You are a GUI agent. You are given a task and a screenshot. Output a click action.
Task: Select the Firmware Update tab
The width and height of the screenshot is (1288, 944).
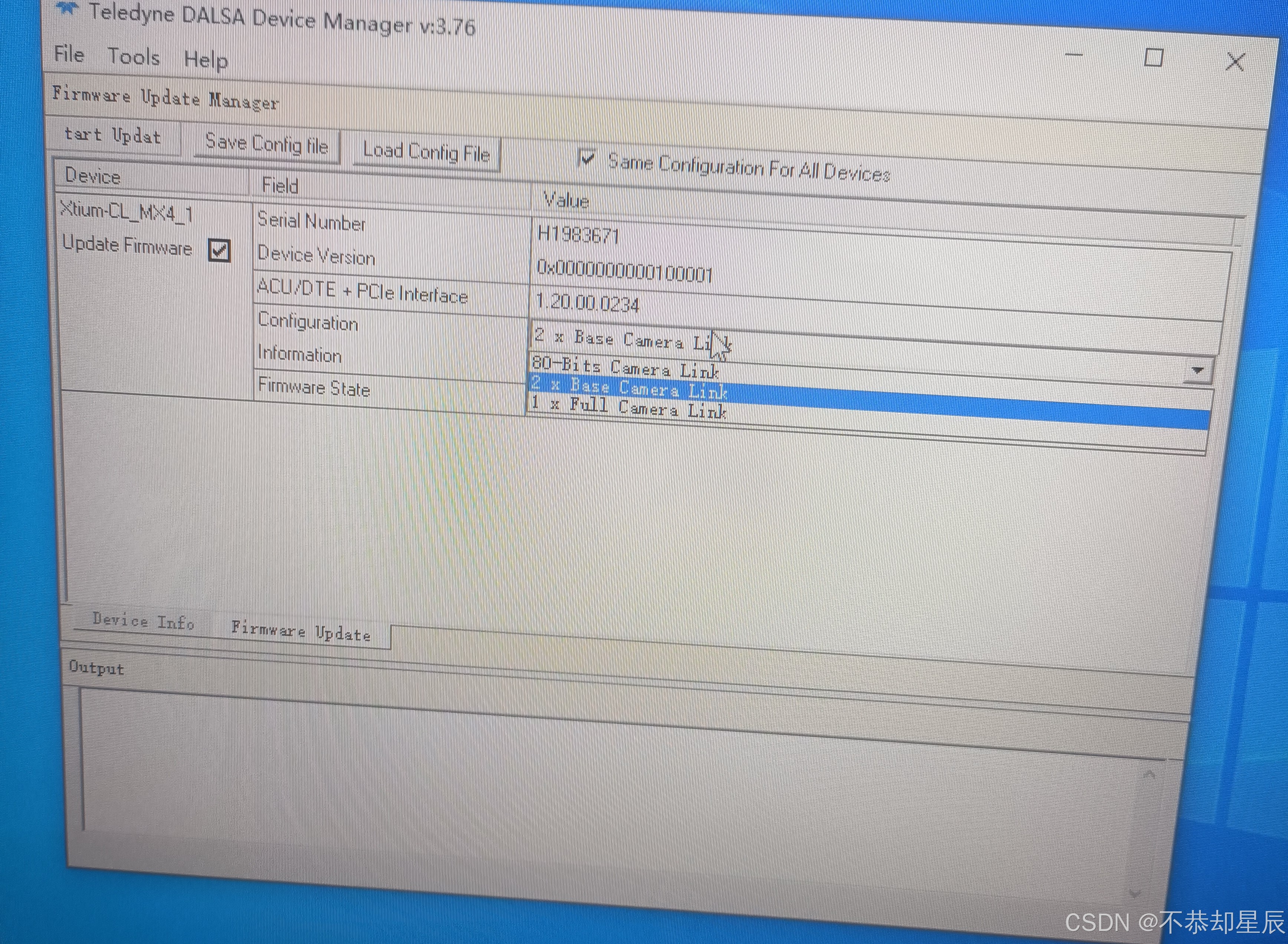pyautogui.click(x=301, y=632)
